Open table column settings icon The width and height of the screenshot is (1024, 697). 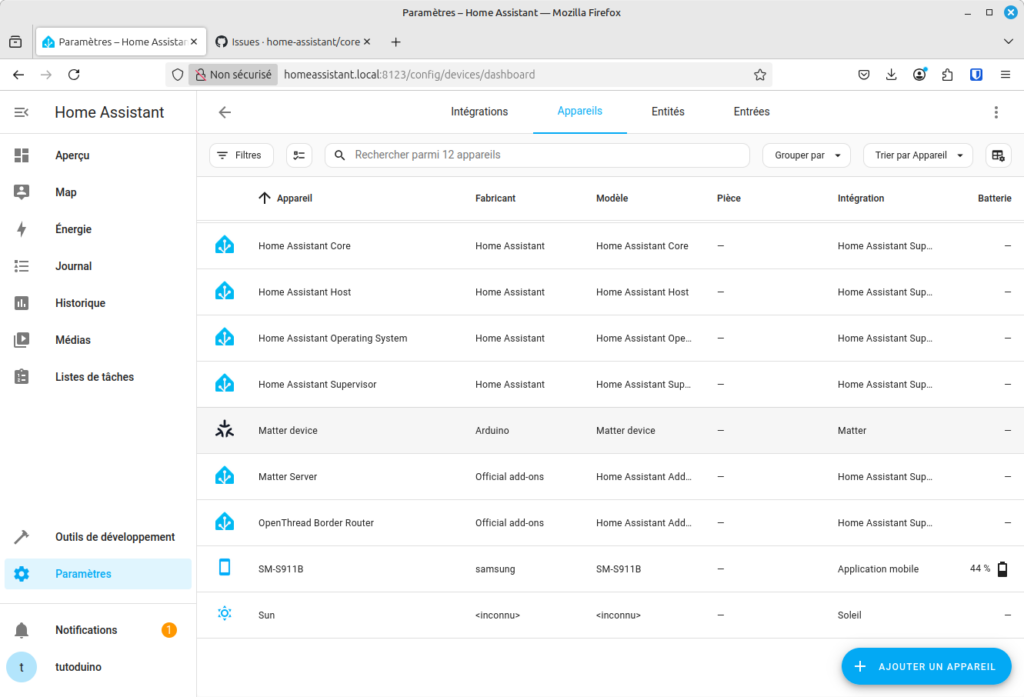(x=998, y=155)
